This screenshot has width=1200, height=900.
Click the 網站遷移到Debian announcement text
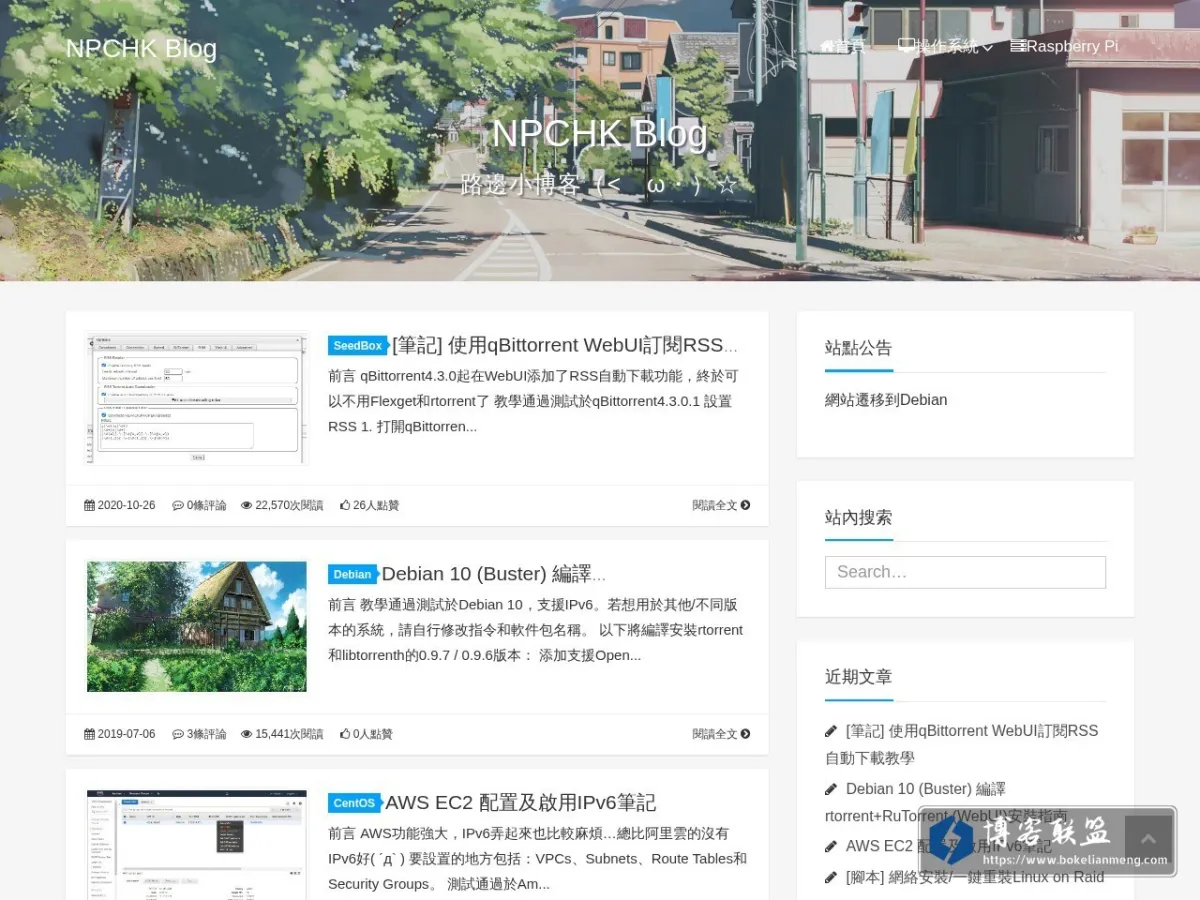886,400
